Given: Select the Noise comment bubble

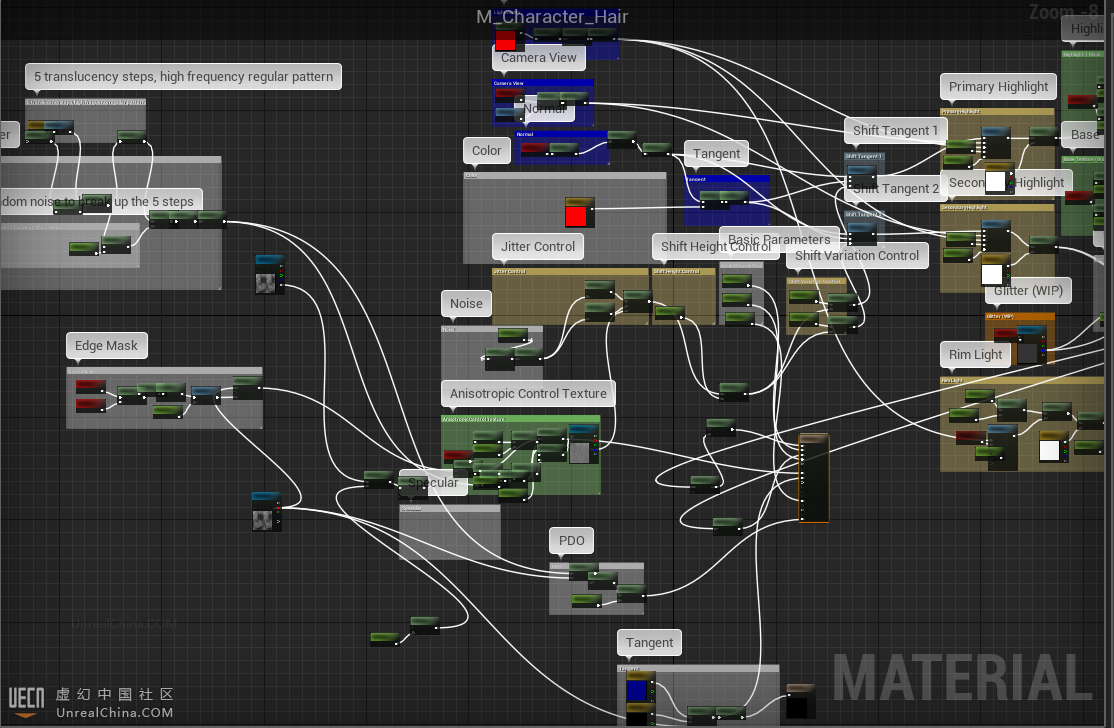Looking at the screenshot, I should (x=466, y=304).
